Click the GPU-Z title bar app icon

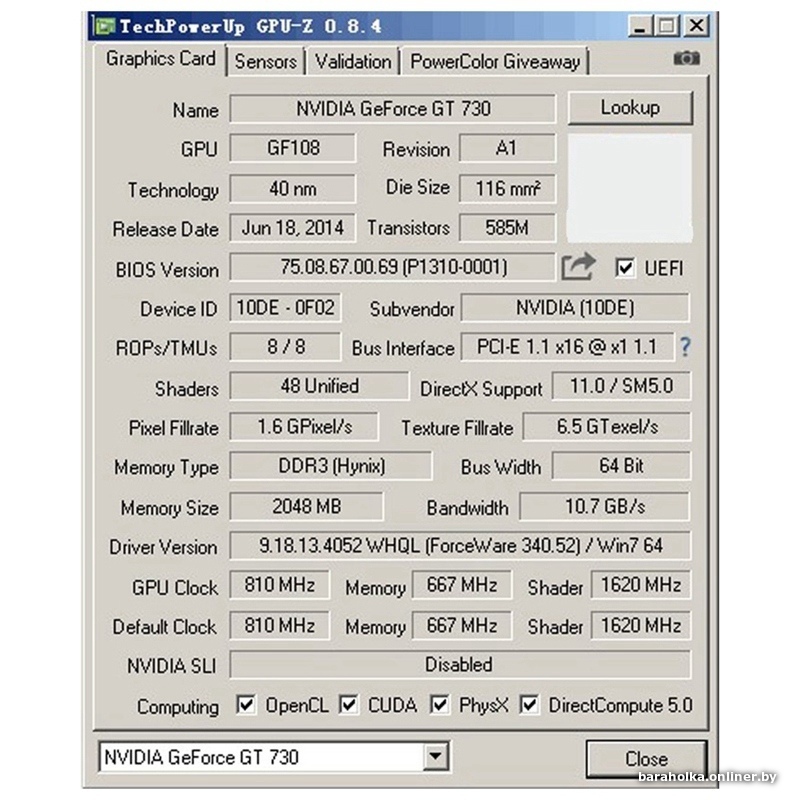105,26
